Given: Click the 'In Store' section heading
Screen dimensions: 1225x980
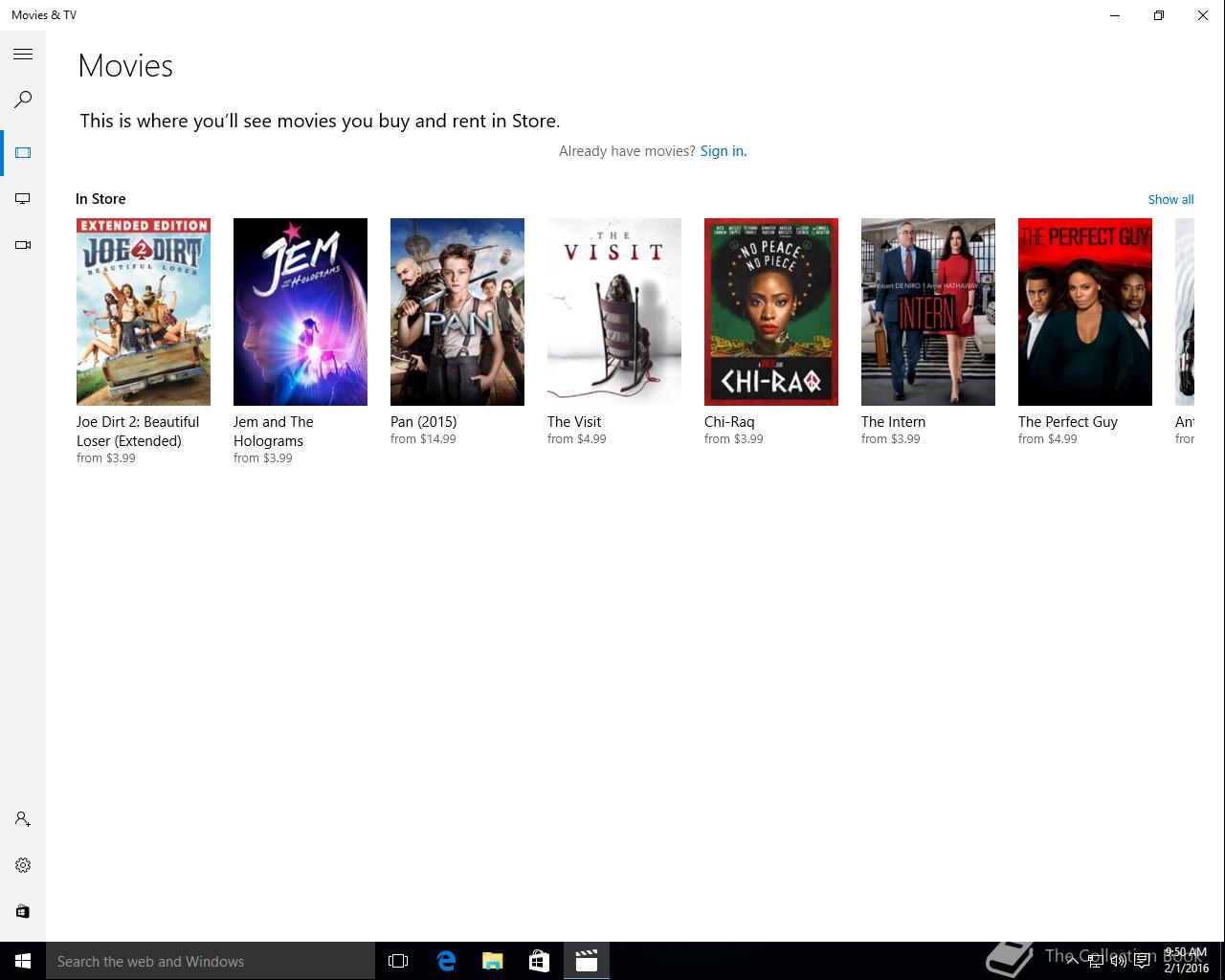Looking at the screenshot, I should coord(100,199).
